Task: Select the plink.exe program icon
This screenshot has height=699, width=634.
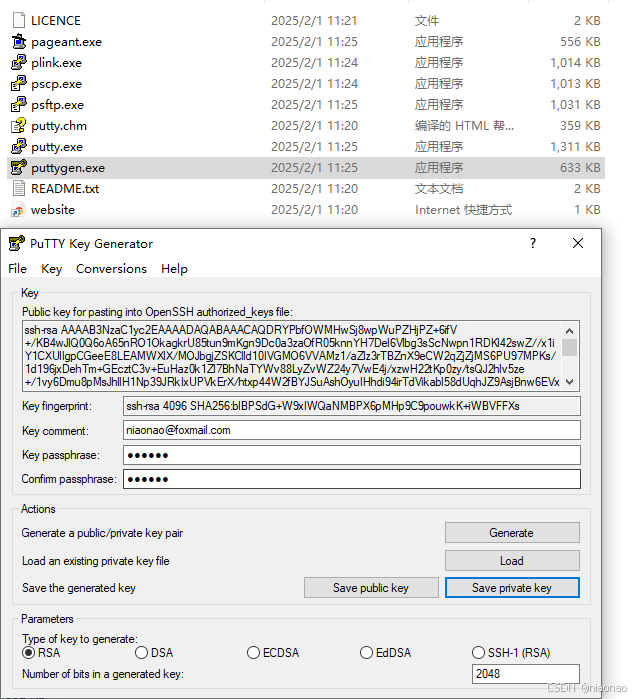Action: (19, 62)
